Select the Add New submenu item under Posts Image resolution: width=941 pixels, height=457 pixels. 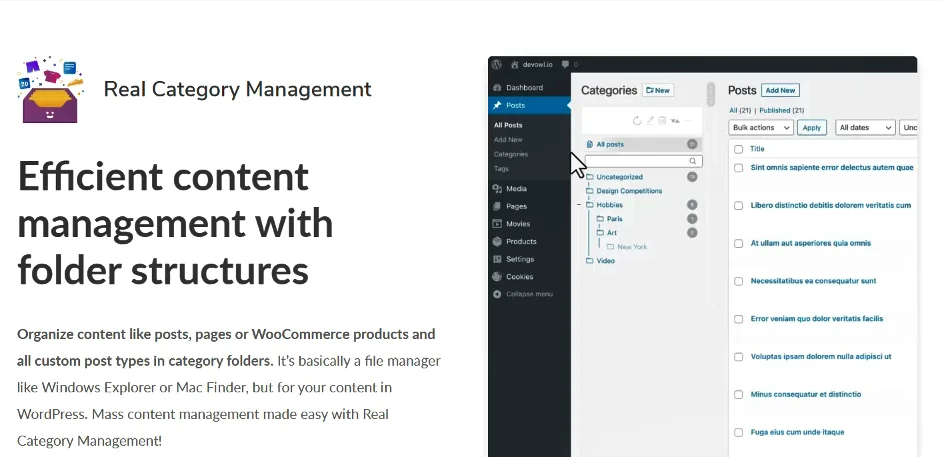click(508, 140)
